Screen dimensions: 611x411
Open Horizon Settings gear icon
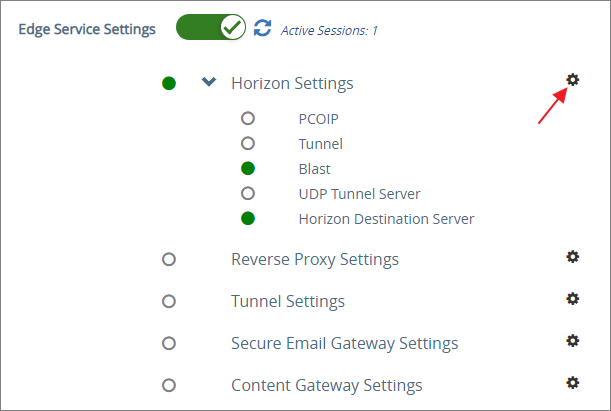pos(573,81)
